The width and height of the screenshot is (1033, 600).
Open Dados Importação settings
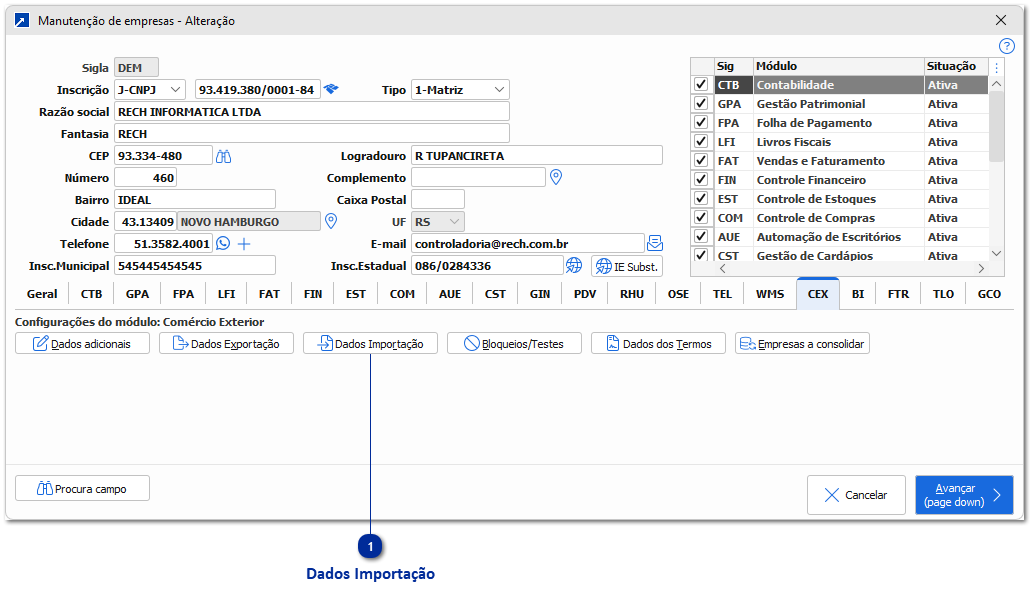point(370,344)
